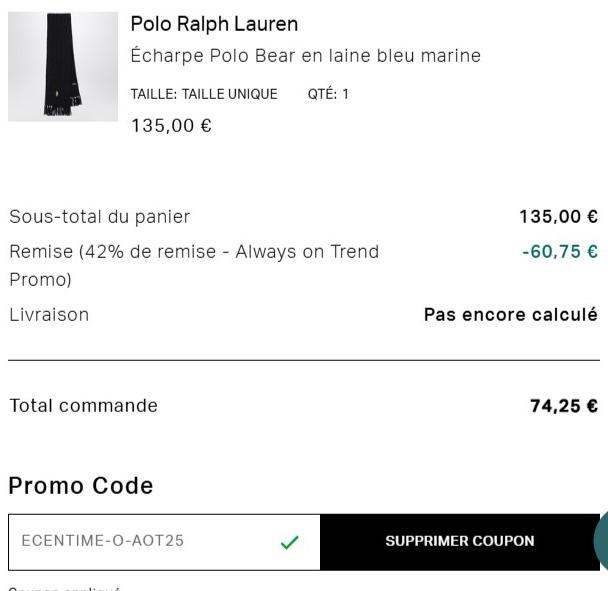Click the Total commande label

point(83,406)
